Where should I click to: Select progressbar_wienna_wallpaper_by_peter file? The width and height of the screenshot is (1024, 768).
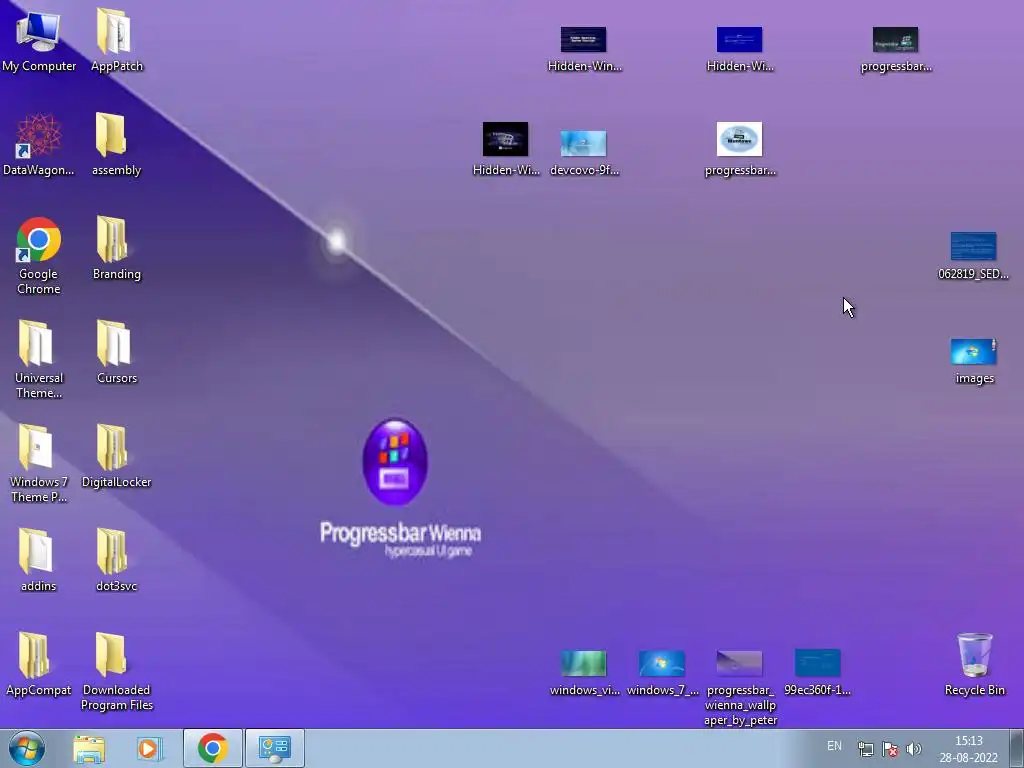pyautogui.click(x=739, y=688)
